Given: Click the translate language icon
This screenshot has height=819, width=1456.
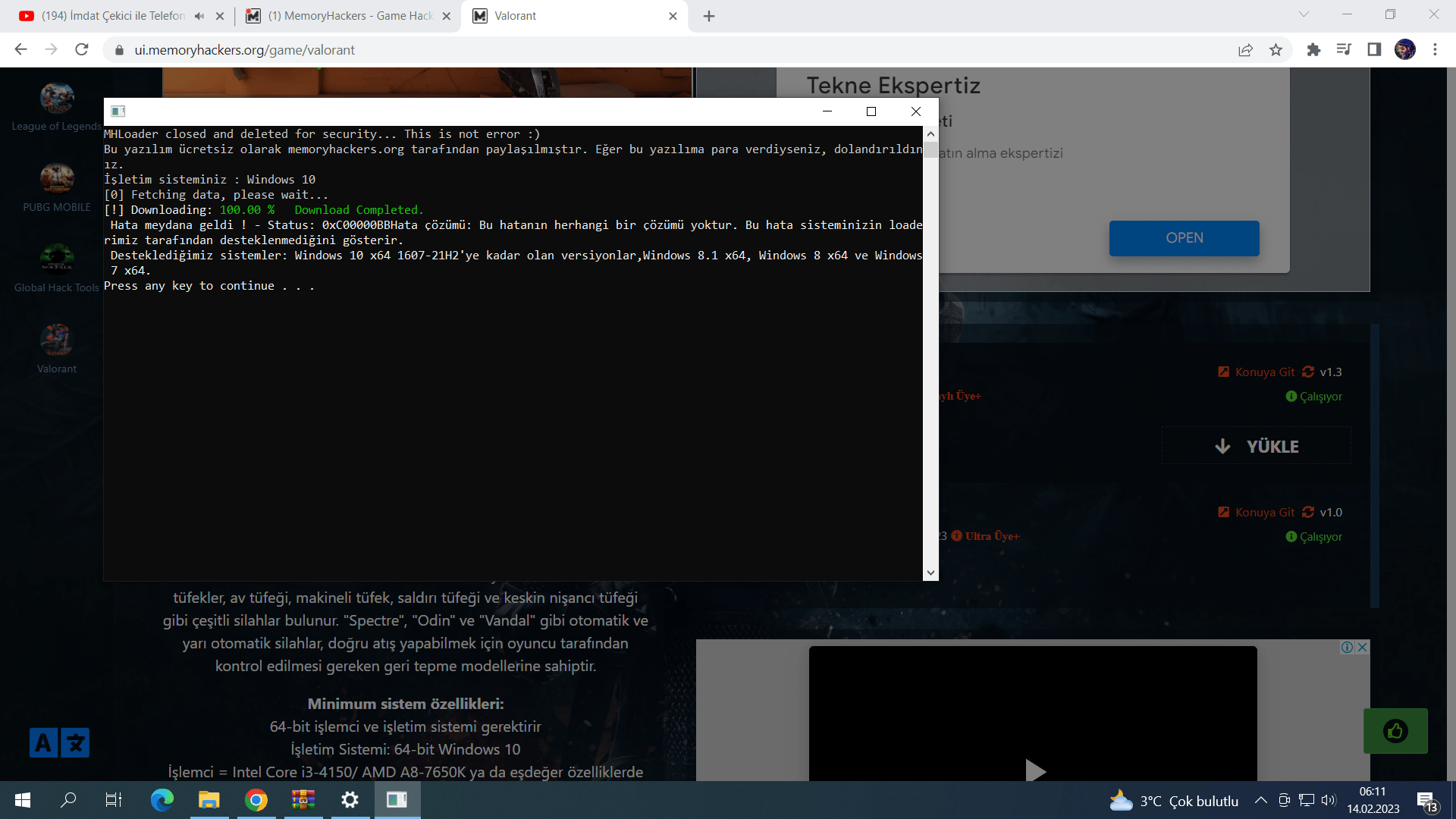Looking at the screenshot, I should click(59, 742).
